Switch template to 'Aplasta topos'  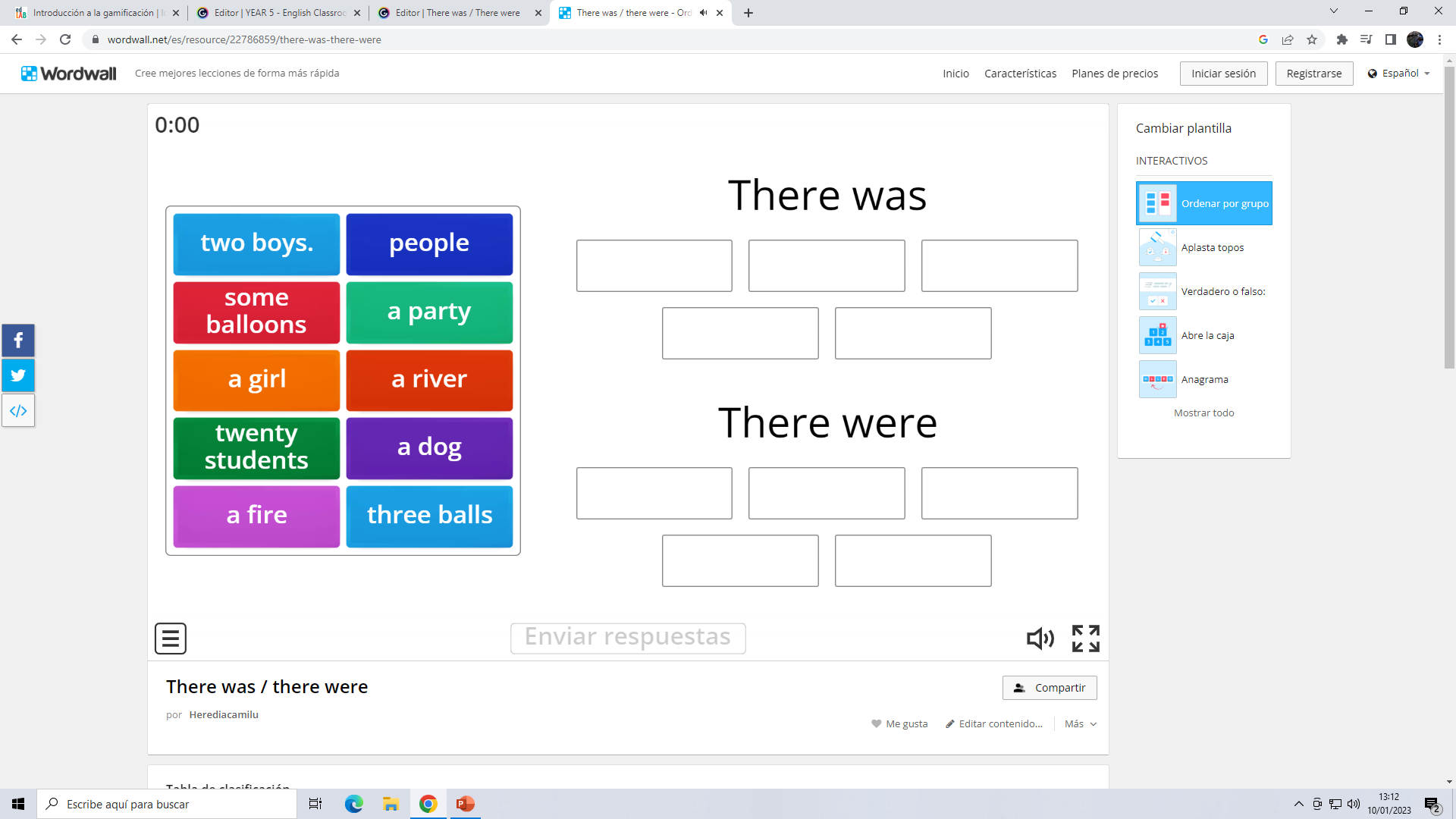[1156, 246]
